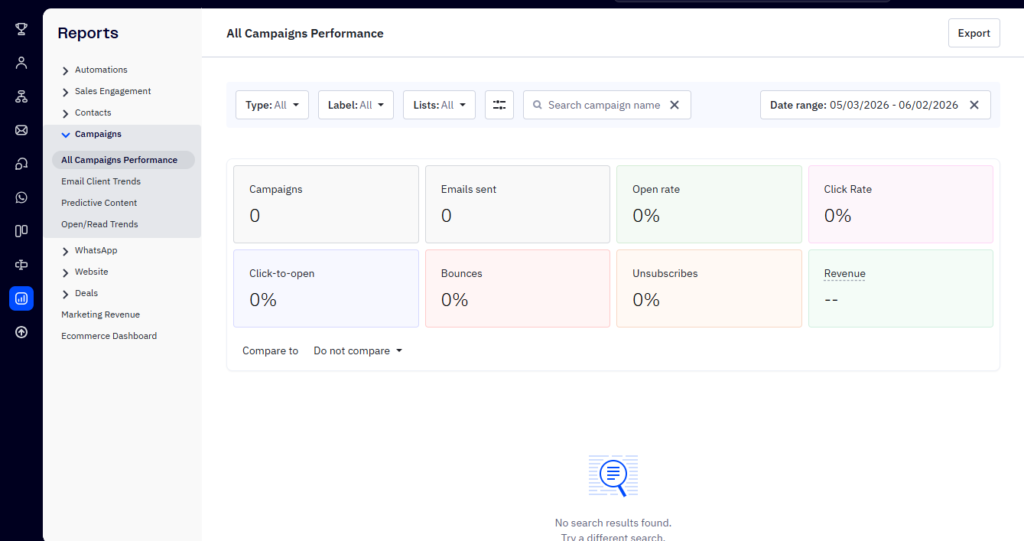This screenshot has width=1024, height=541.
Task: Open the Automations hierarchy icon in navigation
Action: [22, 97]
